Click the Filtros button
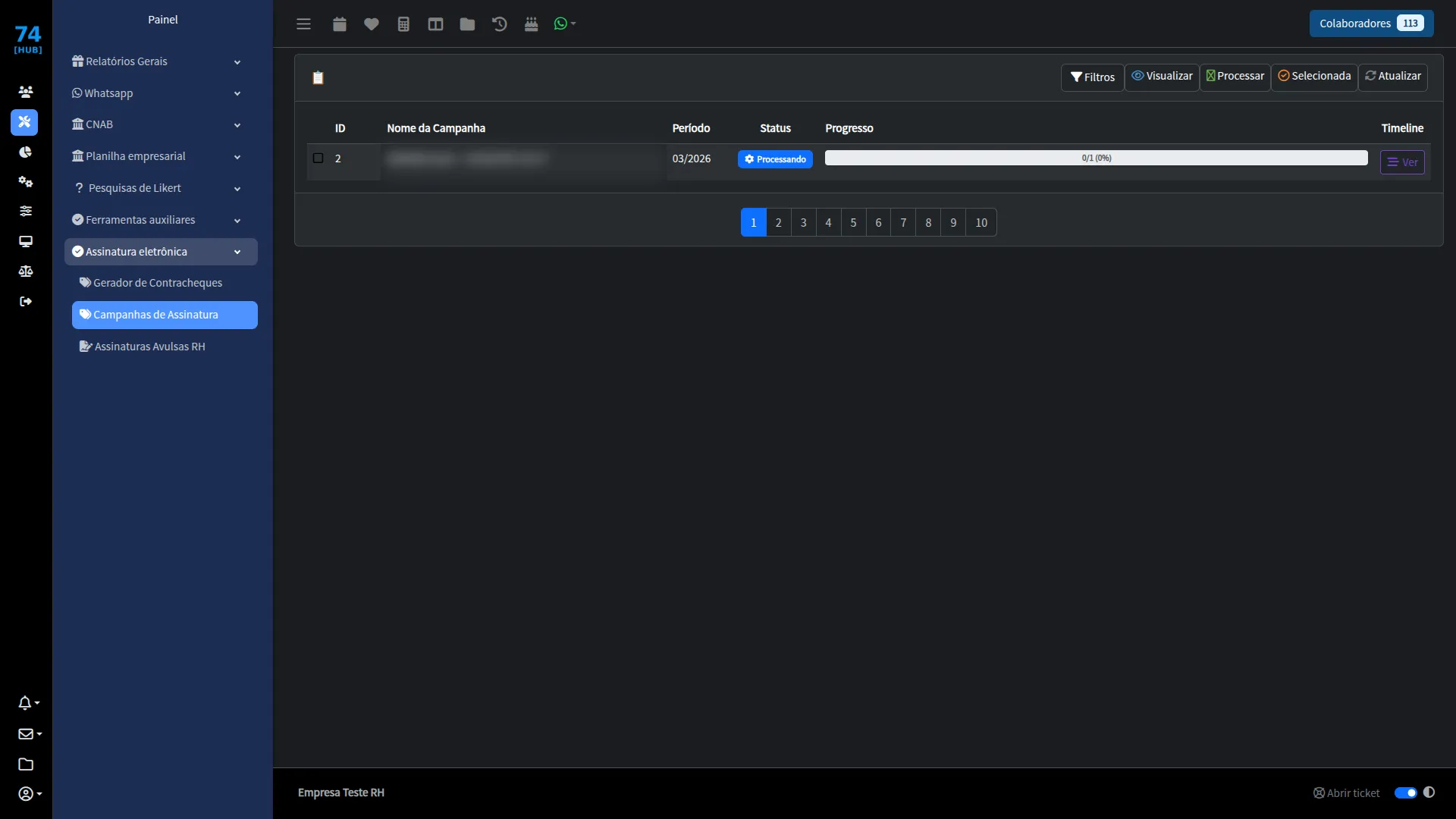Image resolution: width=1456 pixels, height=819 pixels. coord(1092,77)
